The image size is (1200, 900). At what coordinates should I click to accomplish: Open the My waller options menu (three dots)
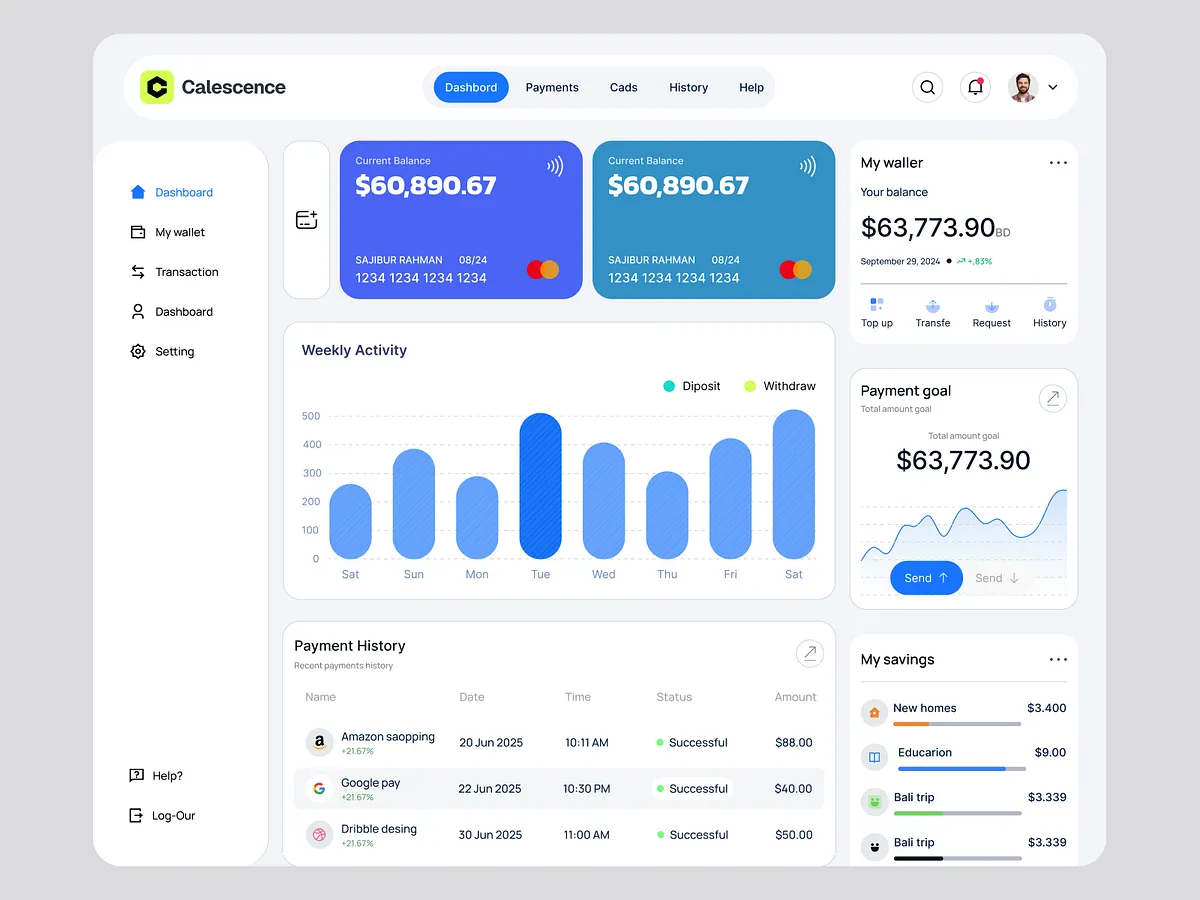[1058, 162]
